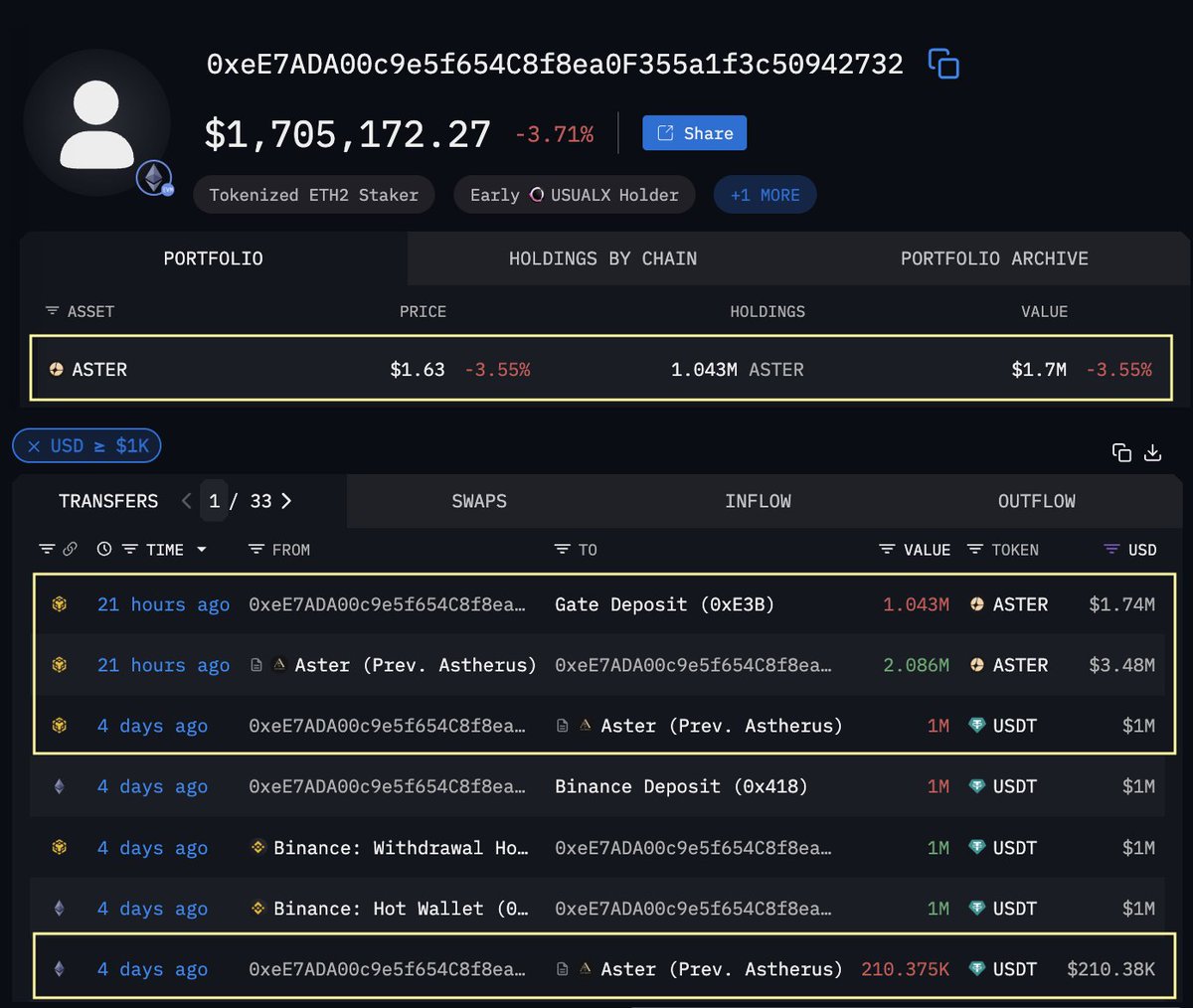Select the TRANSFERS tab
The width and height of the screenshot is (1193, 1008).
(x=108, y=501)
